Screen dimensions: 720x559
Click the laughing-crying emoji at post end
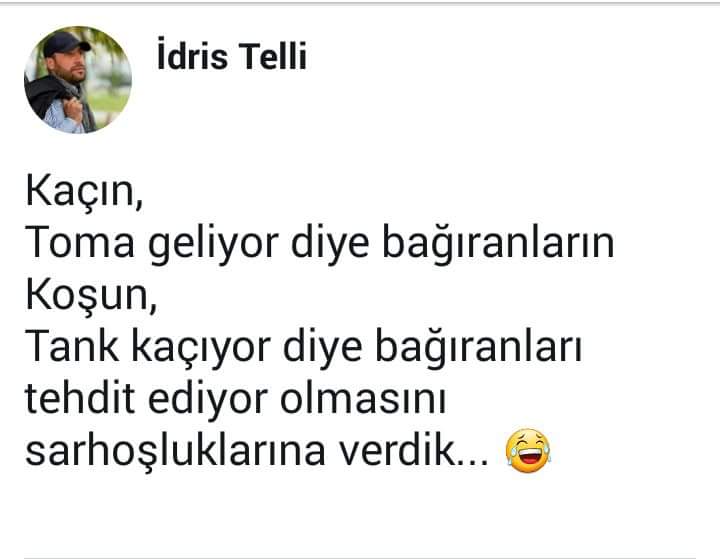click(528, 451)
